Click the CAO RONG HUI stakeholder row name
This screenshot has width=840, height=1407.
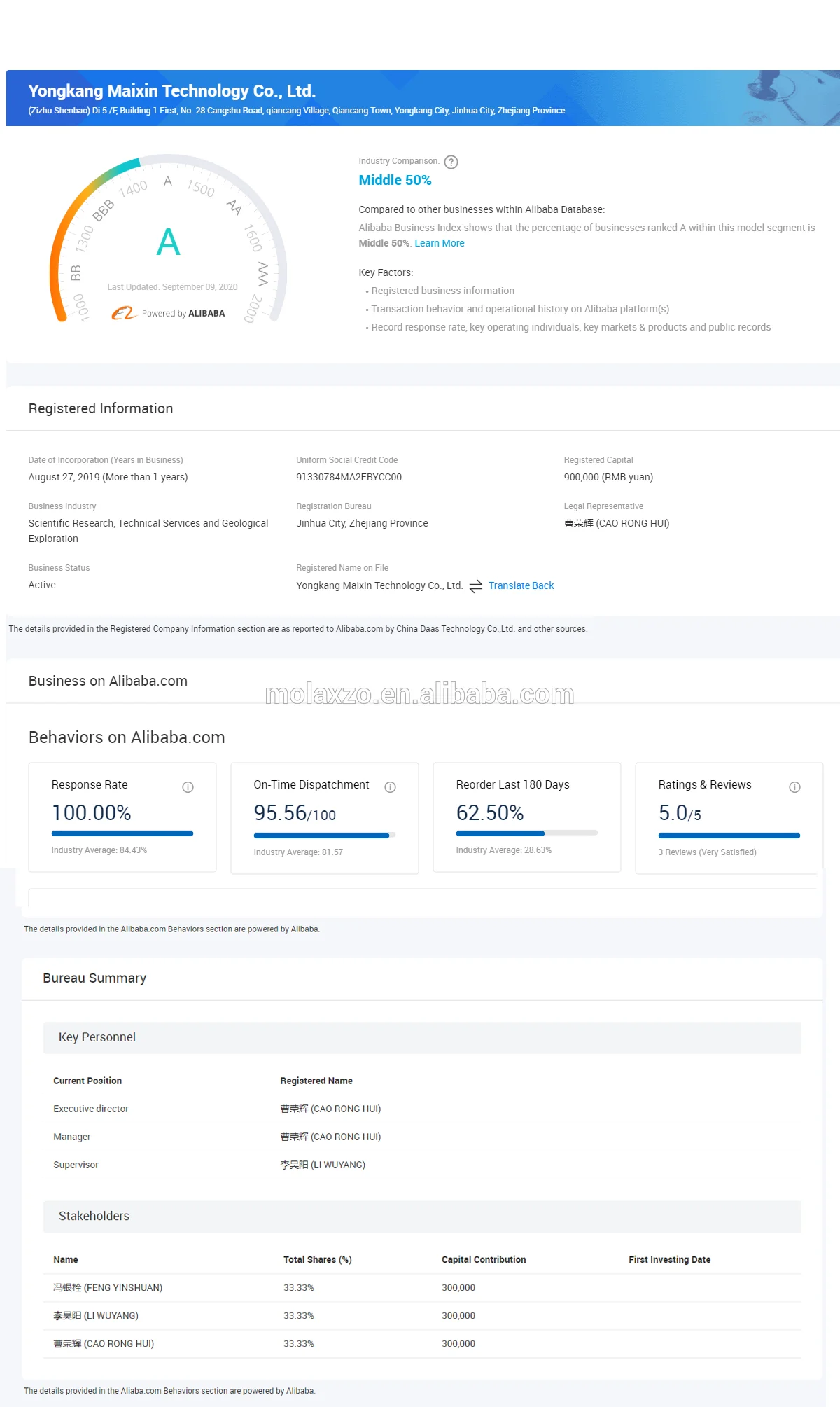coord(104,1343)
